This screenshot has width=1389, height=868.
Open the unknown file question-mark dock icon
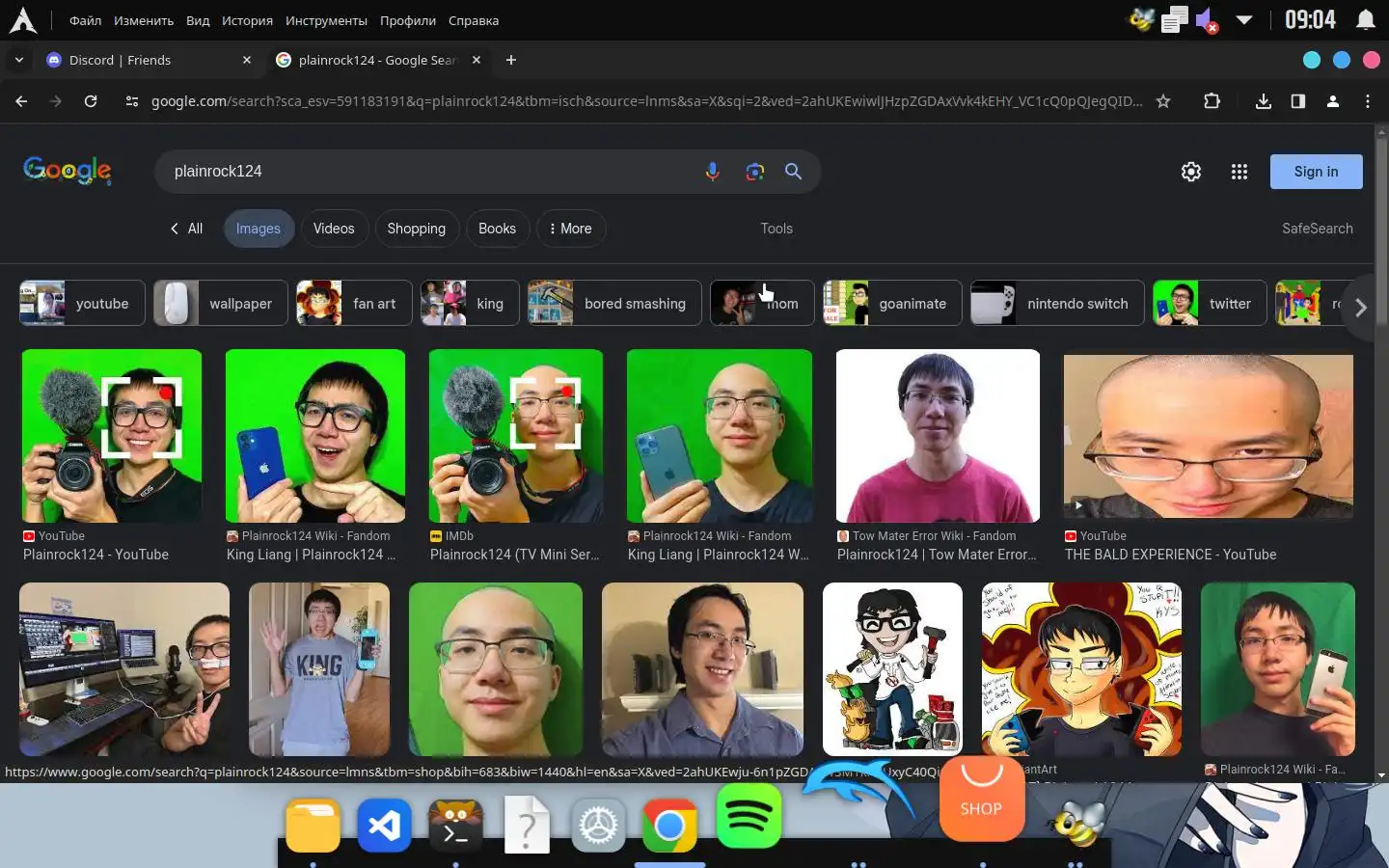[x=527, y=826]
